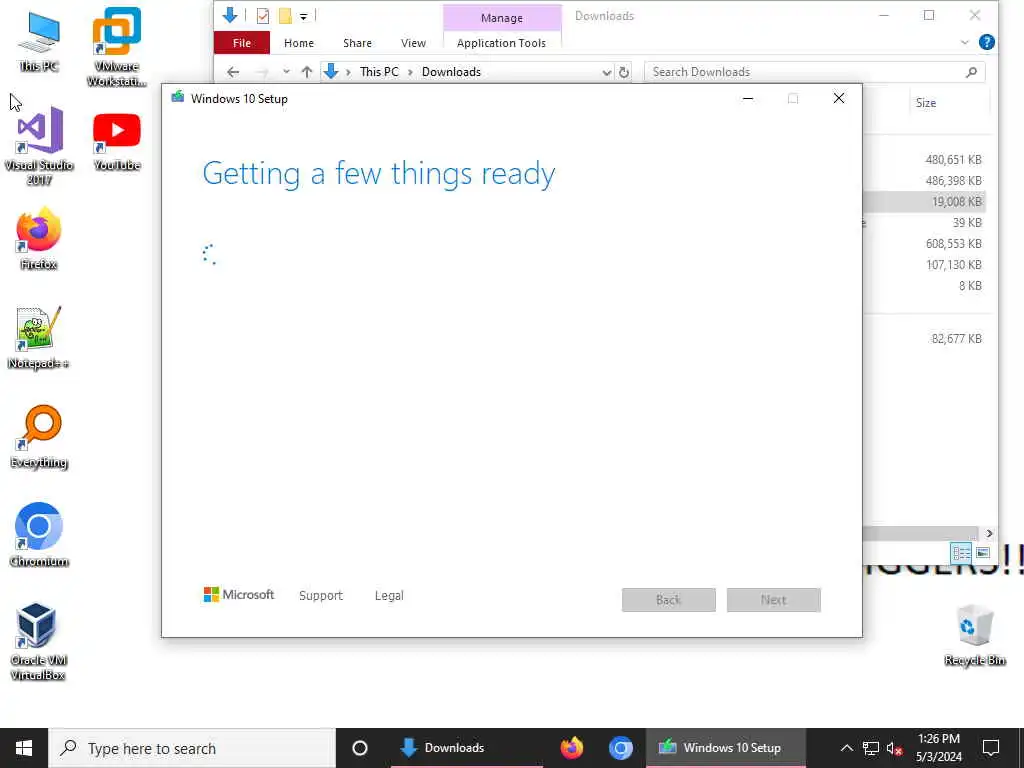Open network status tray icon

(871, 748)
